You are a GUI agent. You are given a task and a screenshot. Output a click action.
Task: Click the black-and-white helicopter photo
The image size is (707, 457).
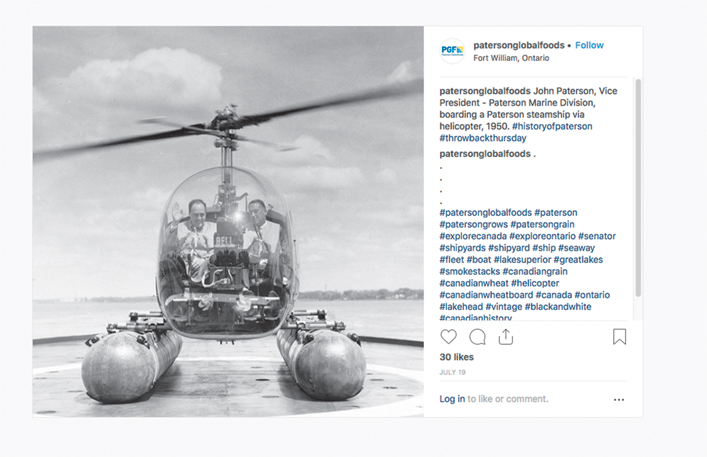228,221
